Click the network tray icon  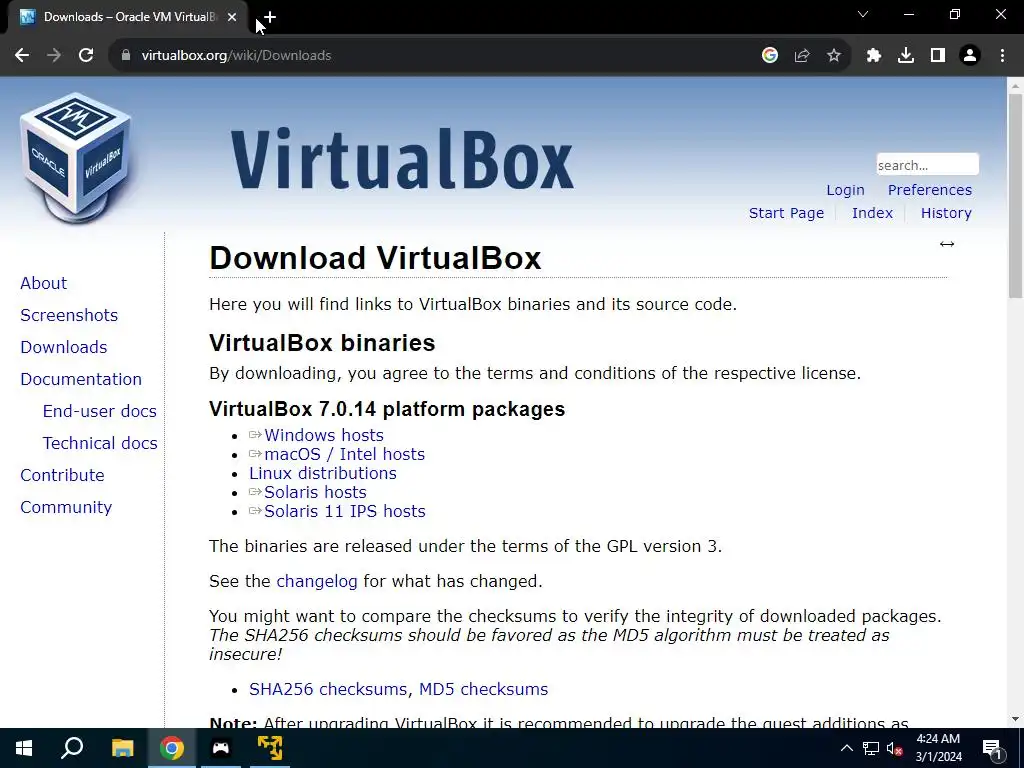tap(871, 748)
